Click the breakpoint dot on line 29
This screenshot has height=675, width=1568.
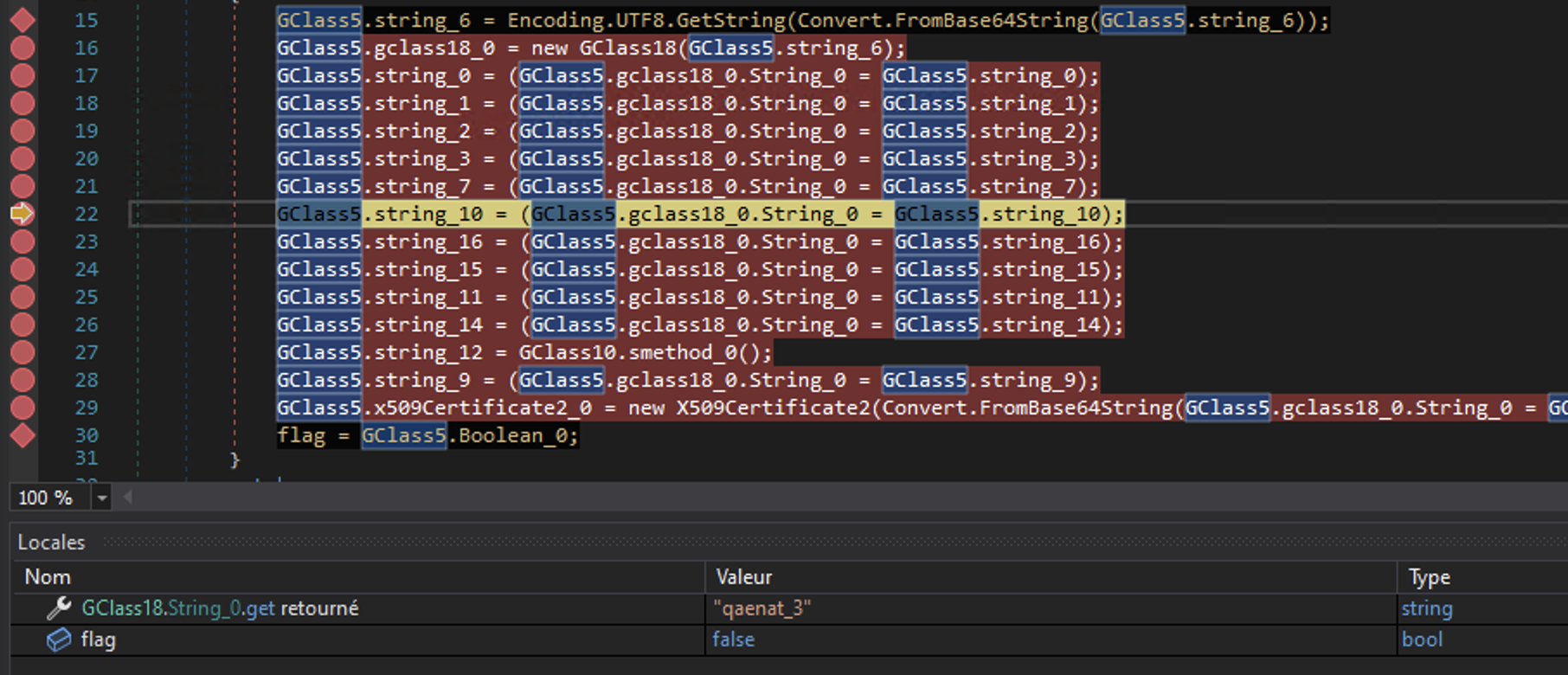(x=22, y=408)
